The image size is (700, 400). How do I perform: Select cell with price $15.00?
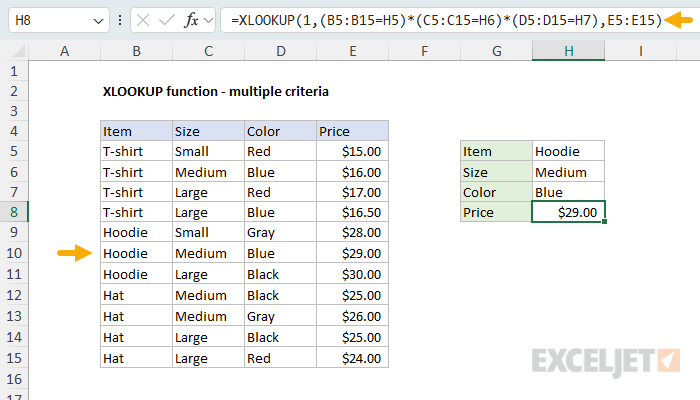click(353, 151)
